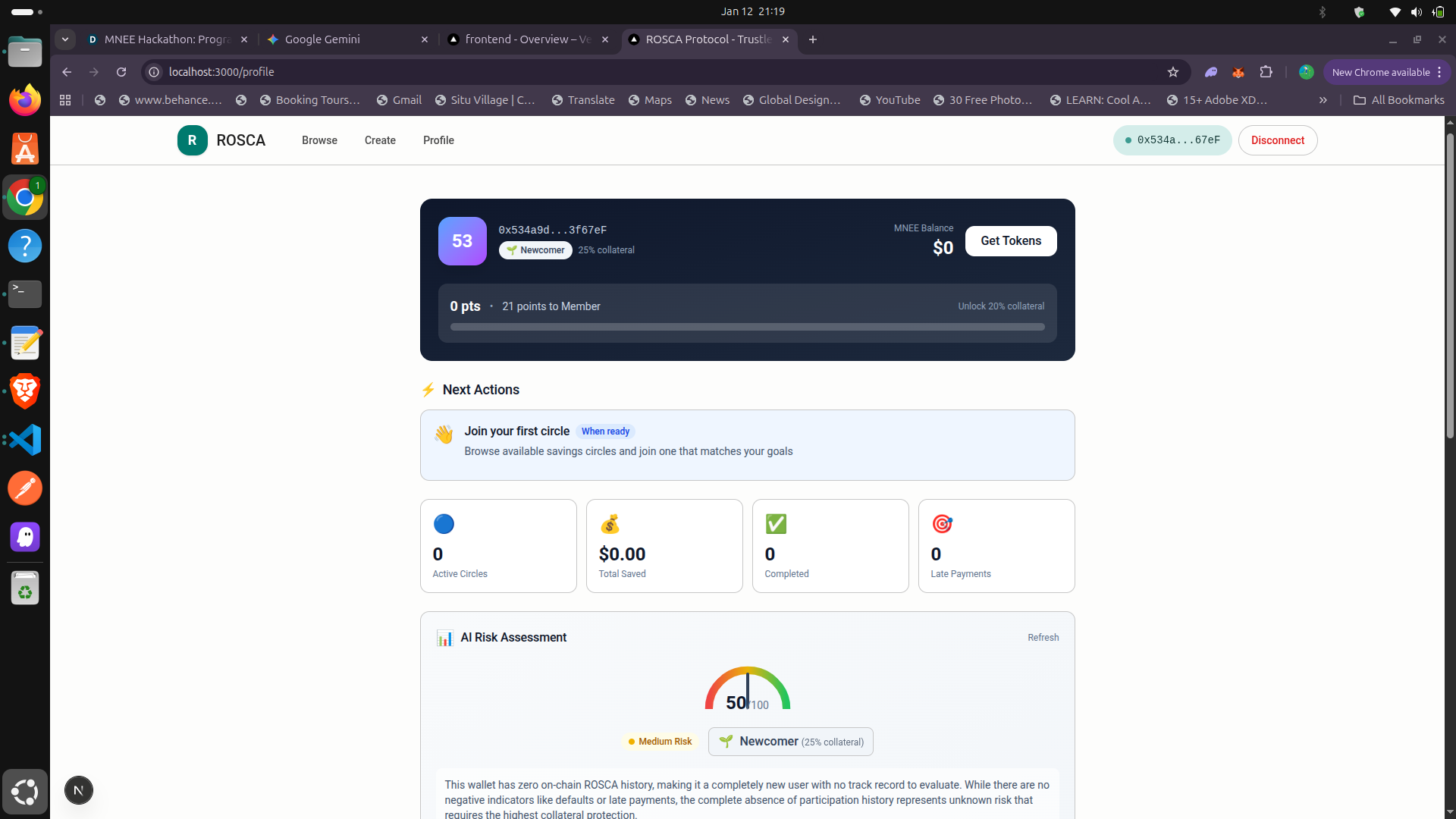
Task: Open Chrome extensions puzzle icon
Action: [x=1266, y=72]
